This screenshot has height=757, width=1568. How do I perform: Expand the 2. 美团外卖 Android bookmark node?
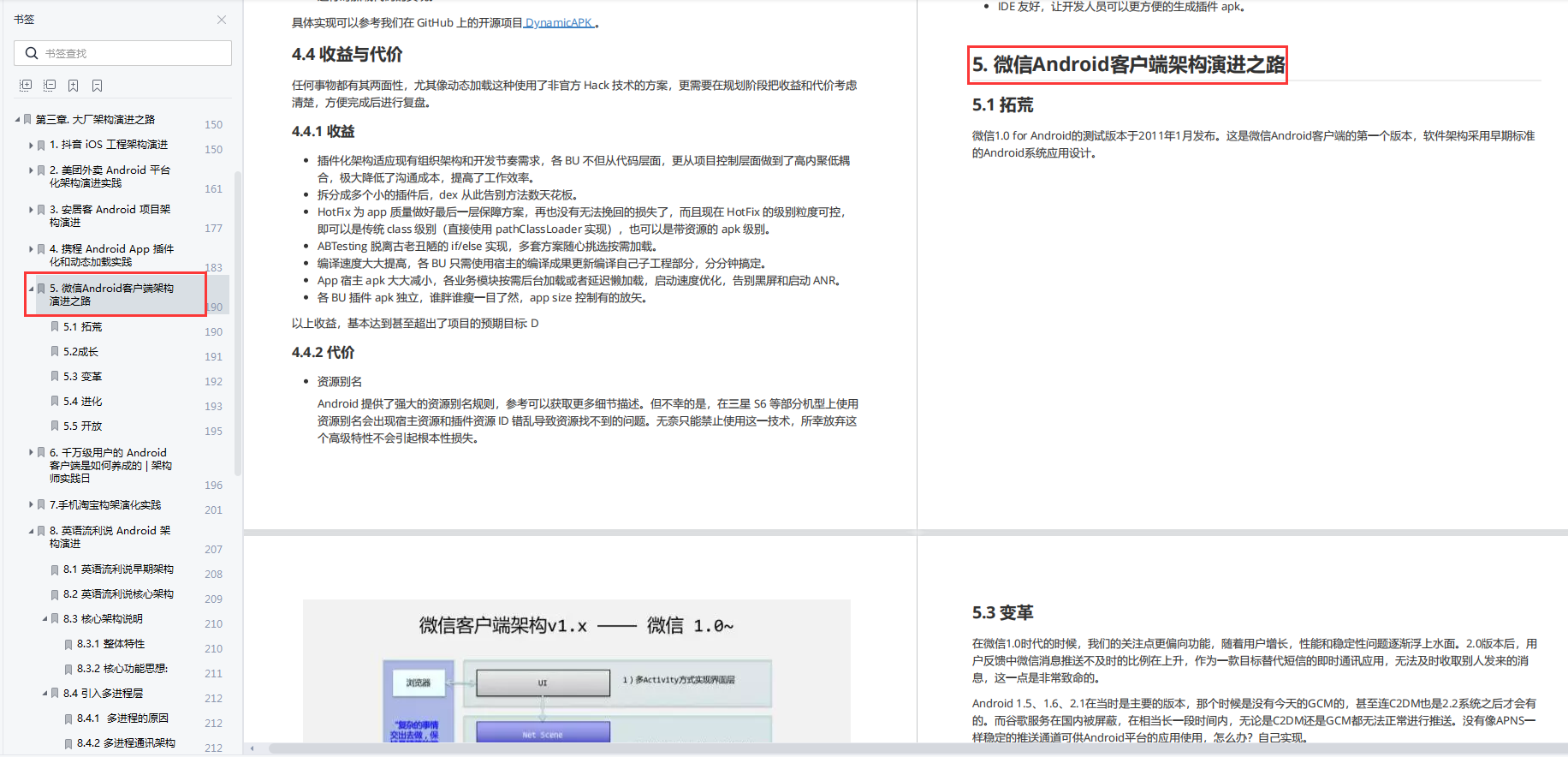[x=31, y=170]
